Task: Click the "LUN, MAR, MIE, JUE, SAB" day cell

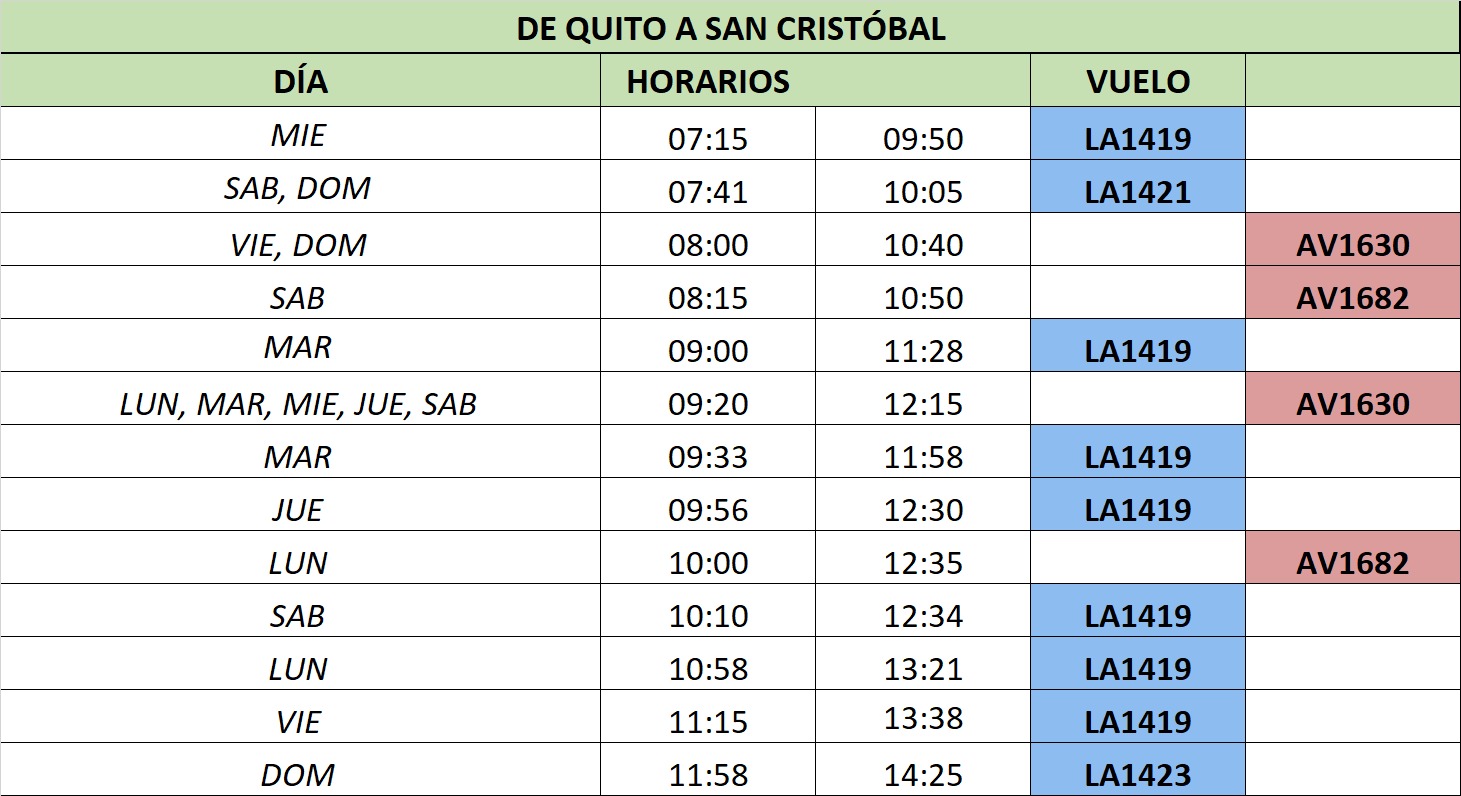Action: (x=298, y=403)
